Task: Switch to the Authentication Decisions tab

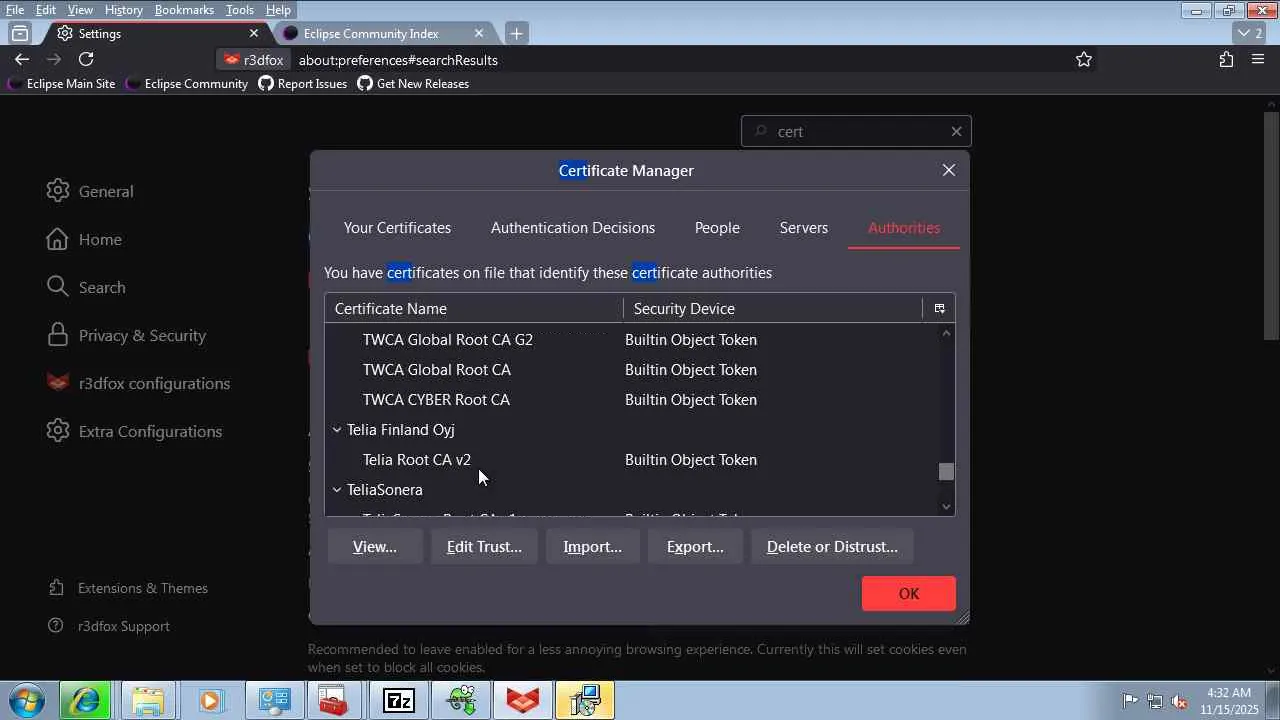Action: (573, 228)
